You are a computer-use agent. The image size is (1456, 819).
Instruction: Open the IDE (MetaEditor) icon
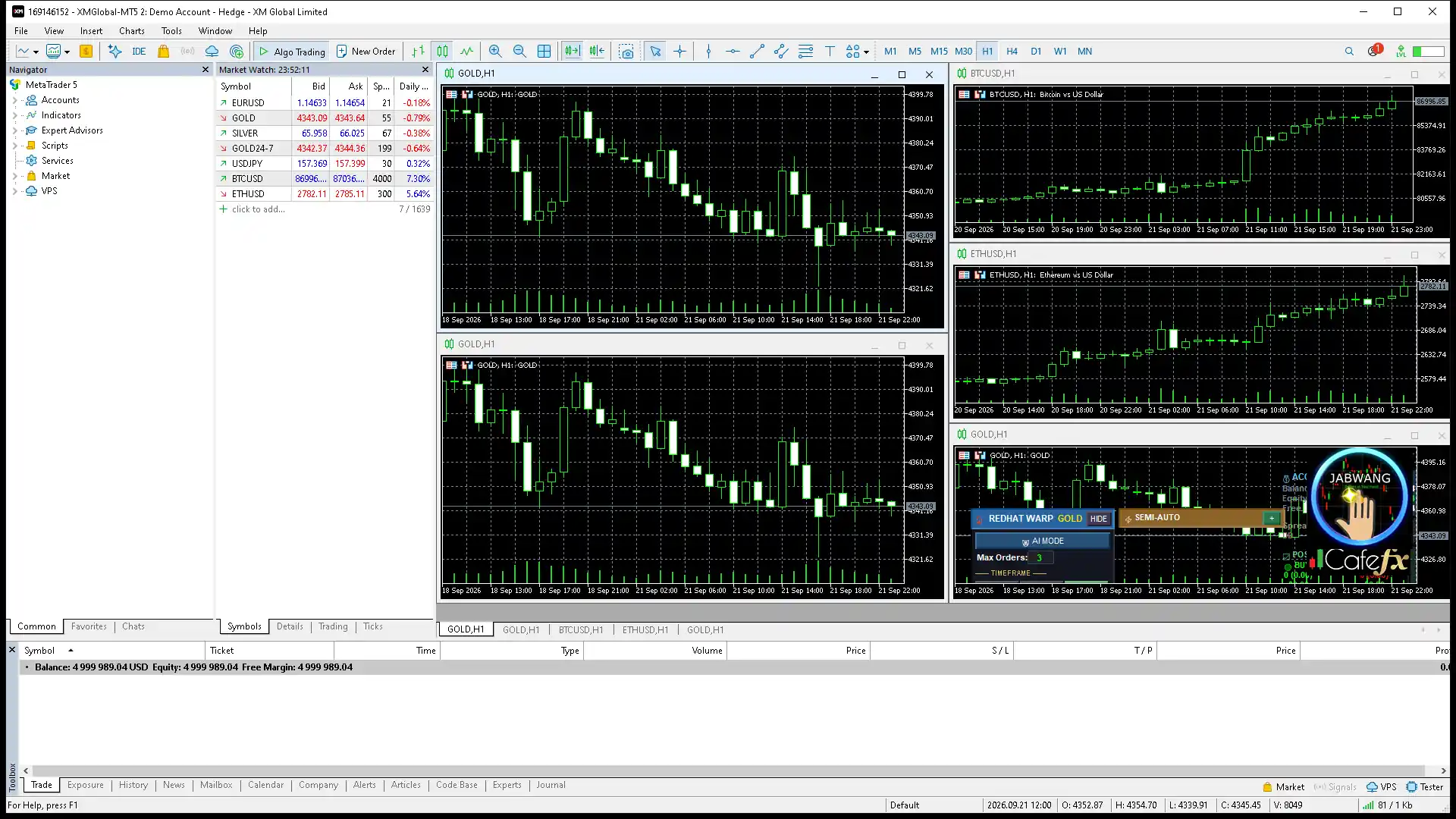click(139, 52)
